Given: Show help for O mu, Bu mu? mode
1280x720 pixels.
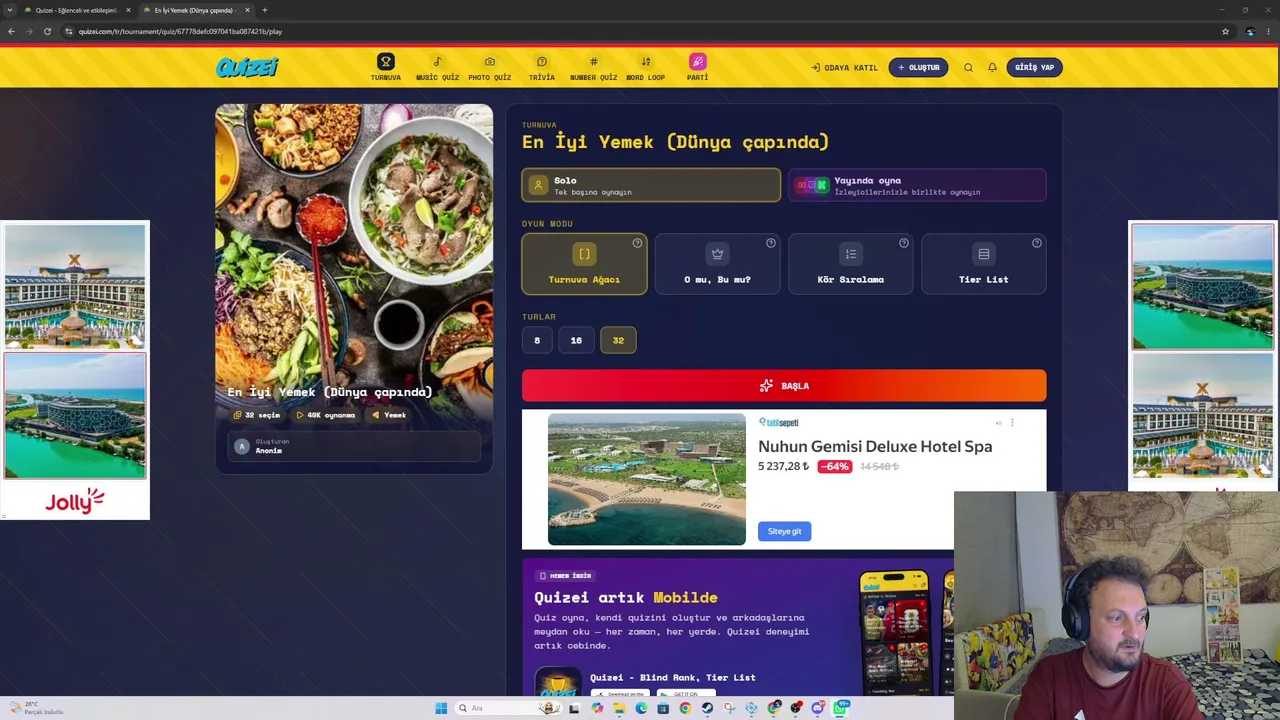Looking at the screenshot, I should click(x=770, y=243).
